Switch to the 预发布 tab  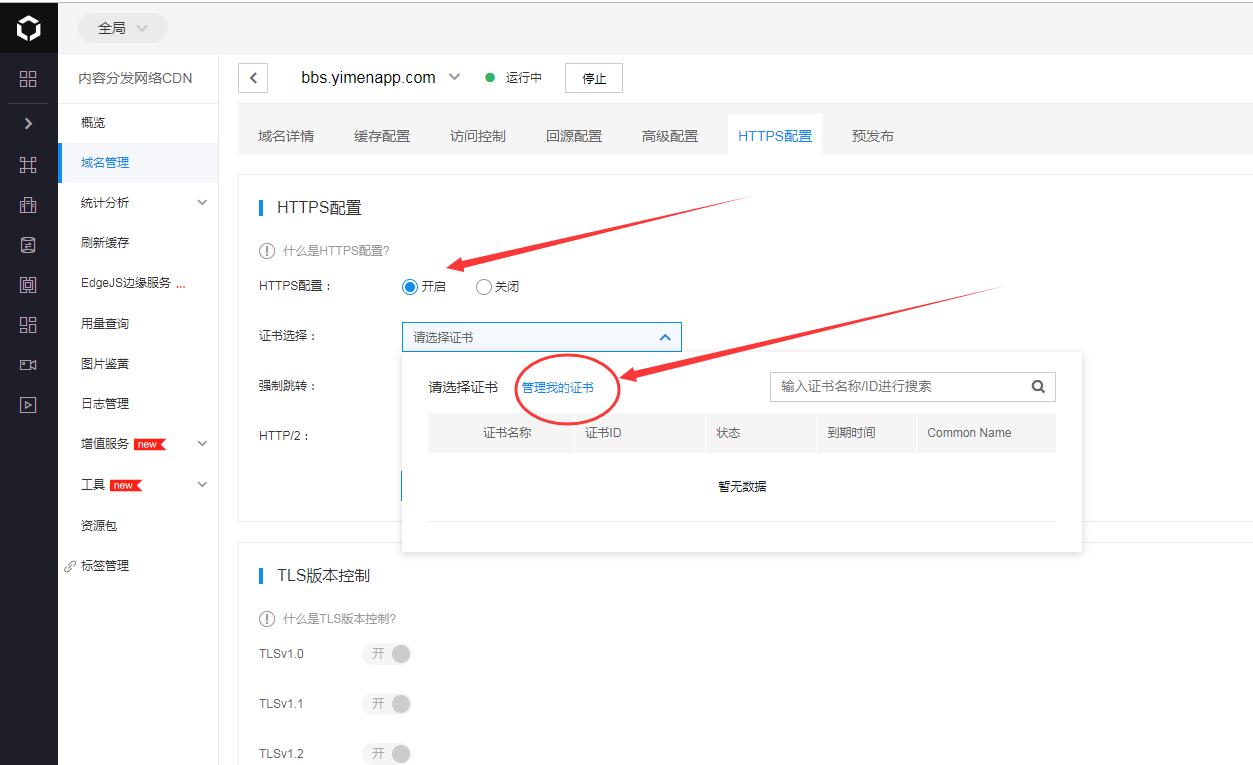coord(873,136)
